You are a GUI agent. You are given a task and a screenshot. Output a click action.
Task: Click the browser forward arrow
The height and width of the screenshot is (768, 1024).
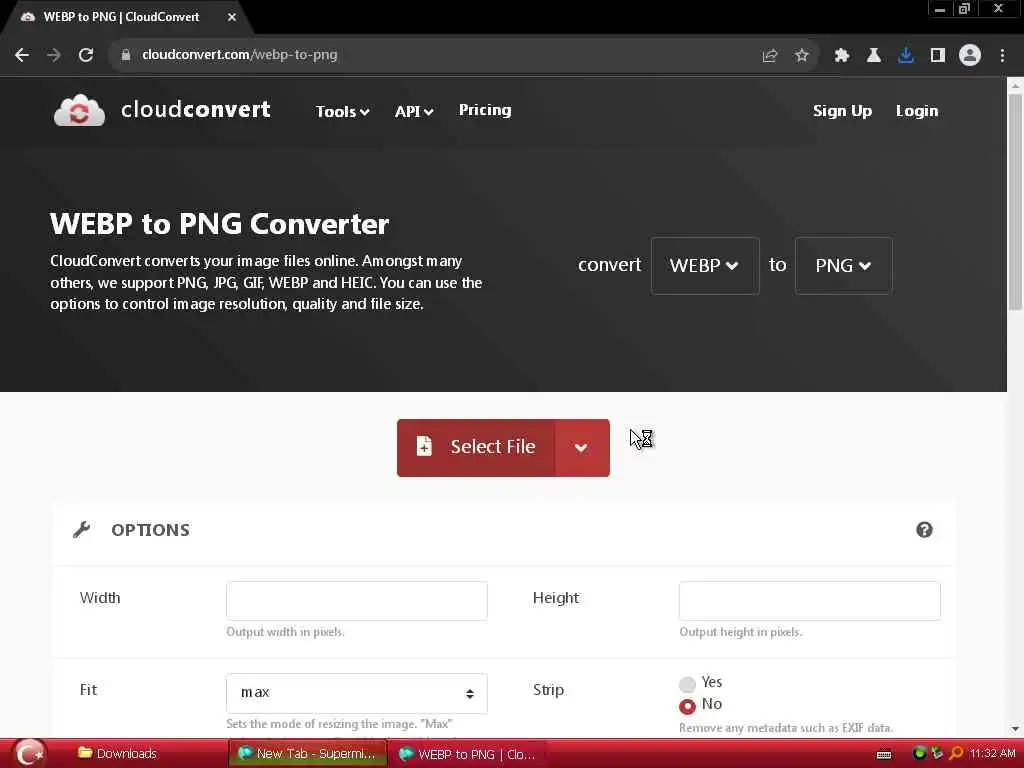pos(54,55)
